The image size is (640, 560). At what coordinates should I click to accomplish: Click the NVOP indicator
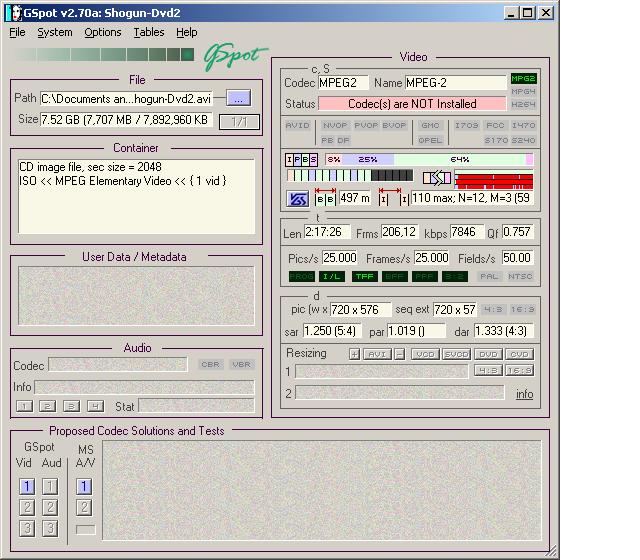335,125
